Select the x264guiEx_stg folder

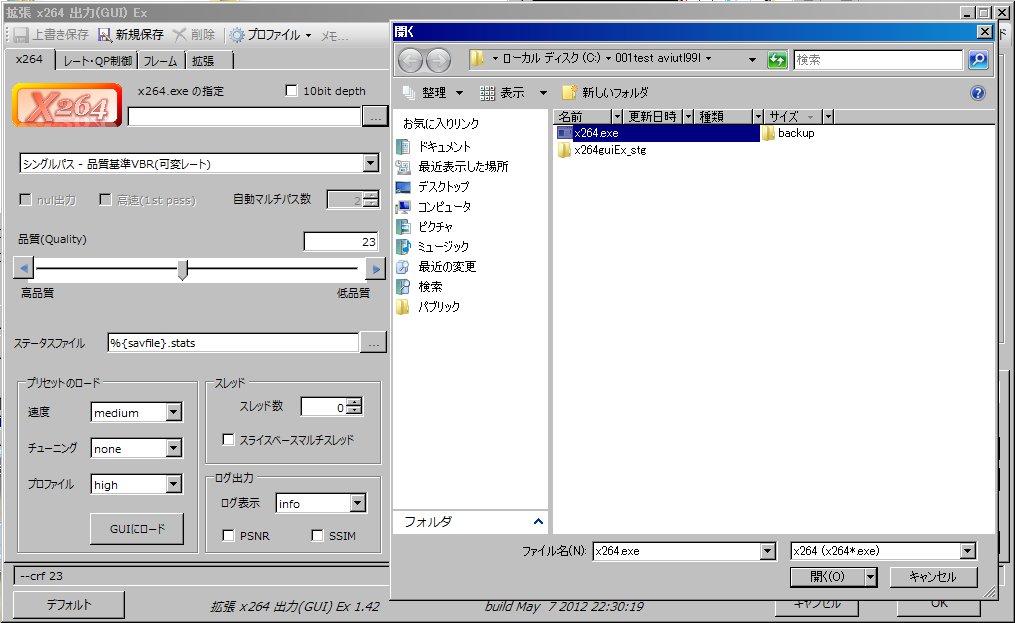(x=602, y=150)
